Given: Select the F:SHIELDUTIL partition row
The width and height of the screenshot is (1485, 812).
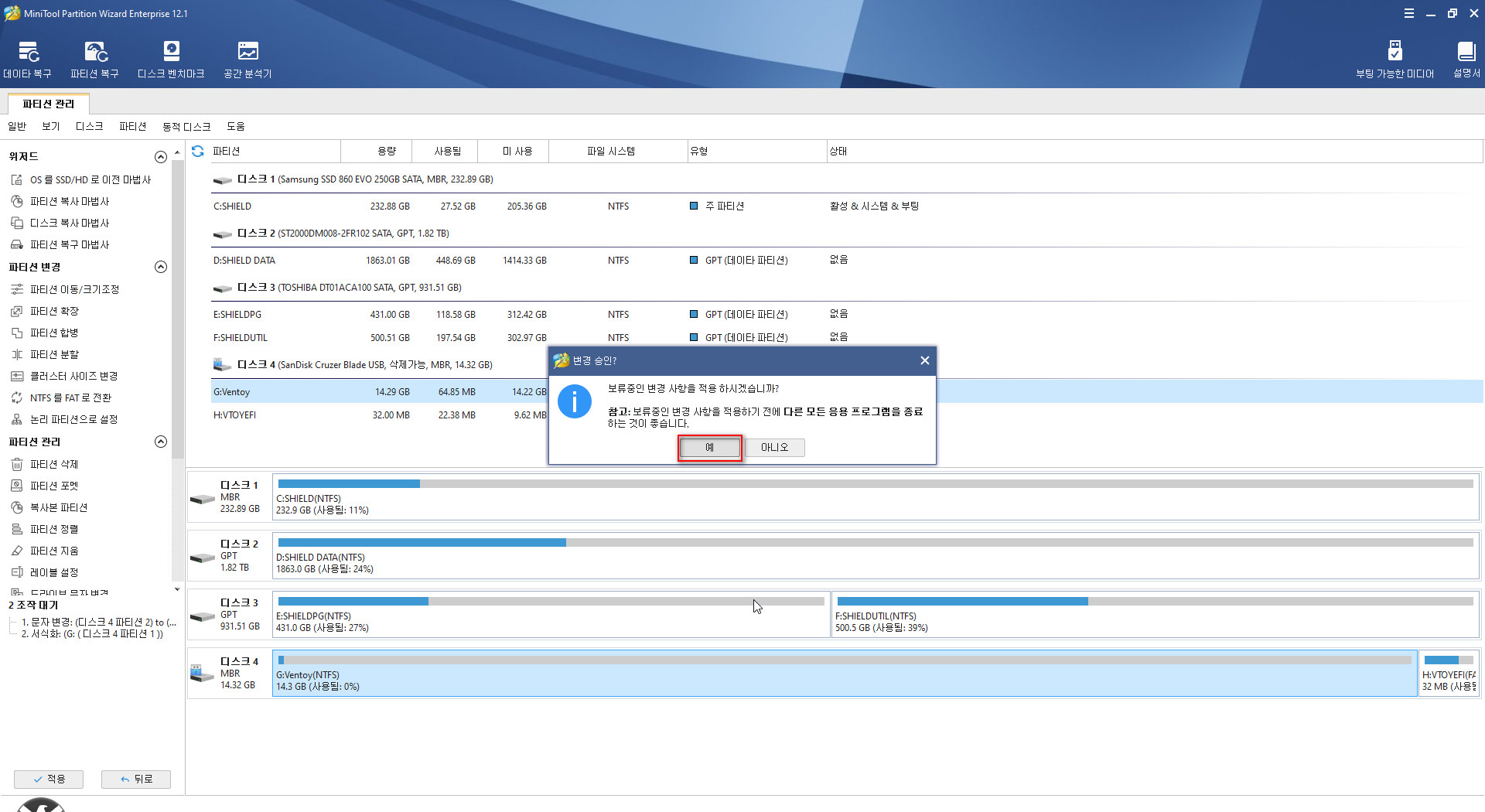Looking at the screenshot, I should pos(846,338).
